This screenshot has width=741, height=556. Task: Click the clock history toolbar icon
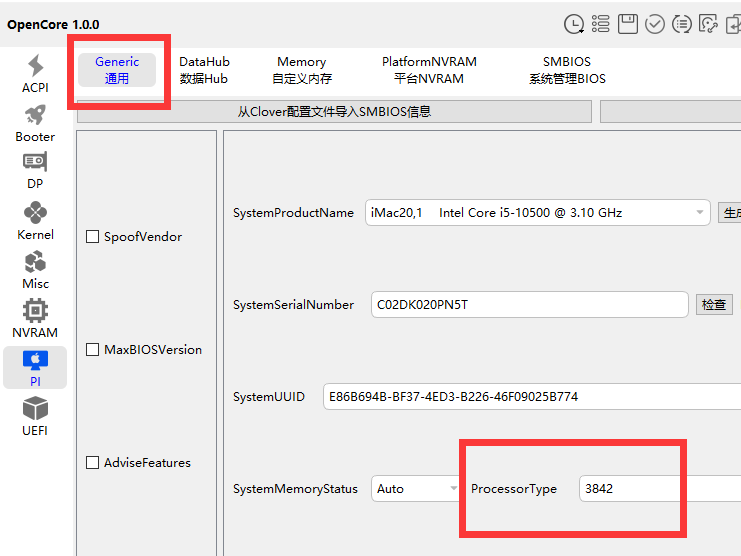pyautogui.click(x=574, y=24)
